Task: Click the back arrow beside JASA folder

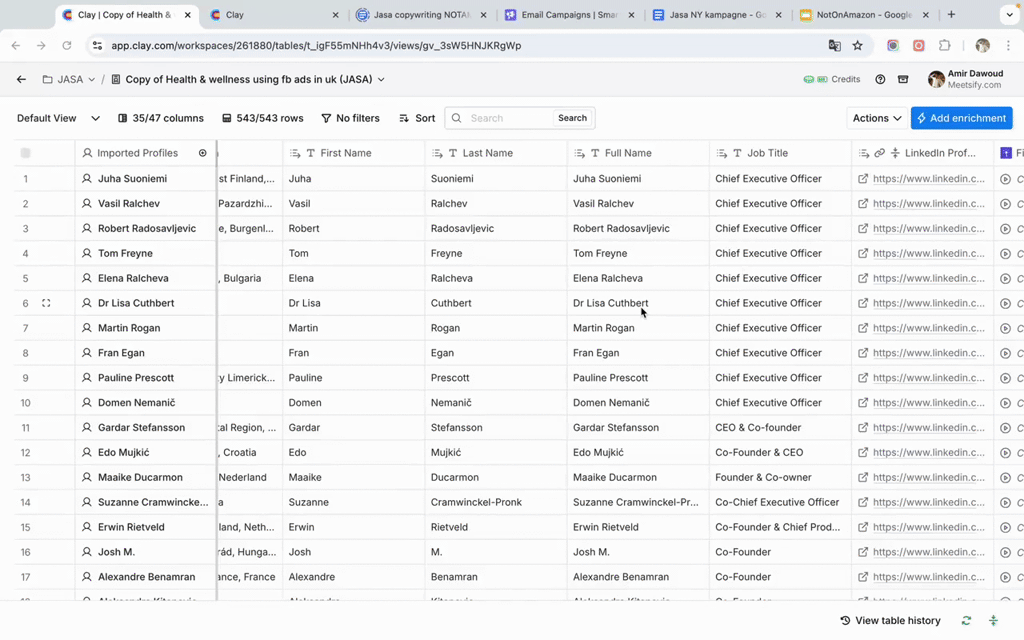Action: coord(21,79)
